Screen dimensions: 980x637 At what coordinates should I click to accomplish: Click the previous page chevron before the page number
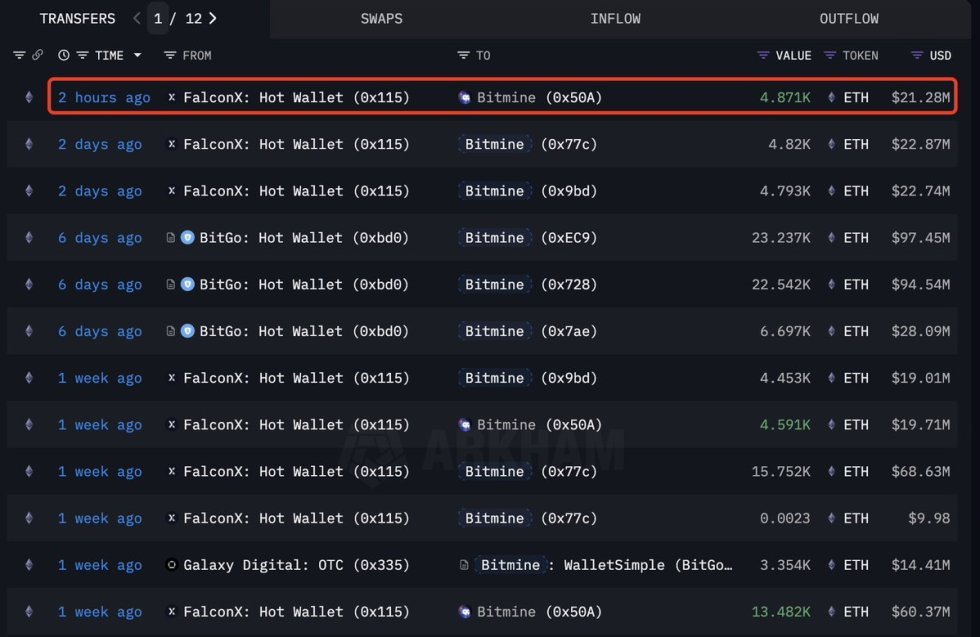136,18
